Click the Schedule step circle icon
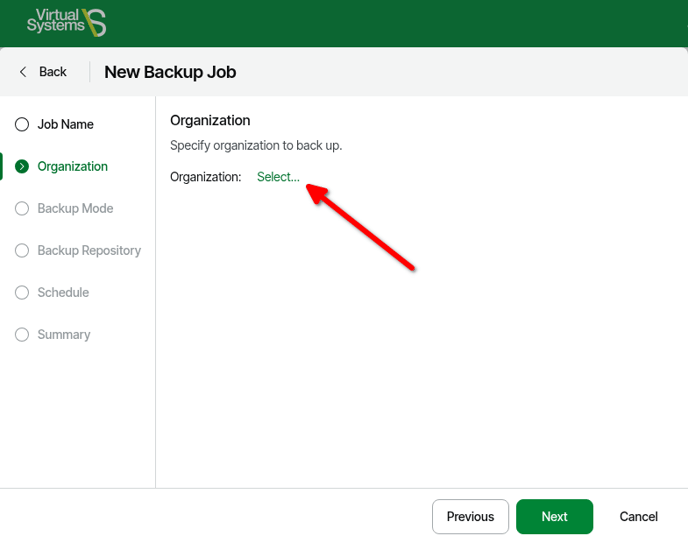This screenshot has width=688, height=543. [x=22, y=293]
